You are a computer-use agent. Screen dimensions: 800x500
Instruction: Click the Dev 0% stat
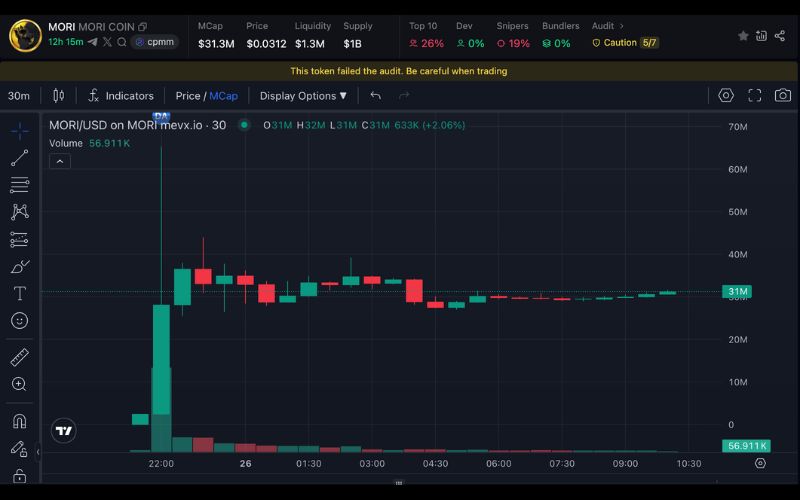click(470, 35)
